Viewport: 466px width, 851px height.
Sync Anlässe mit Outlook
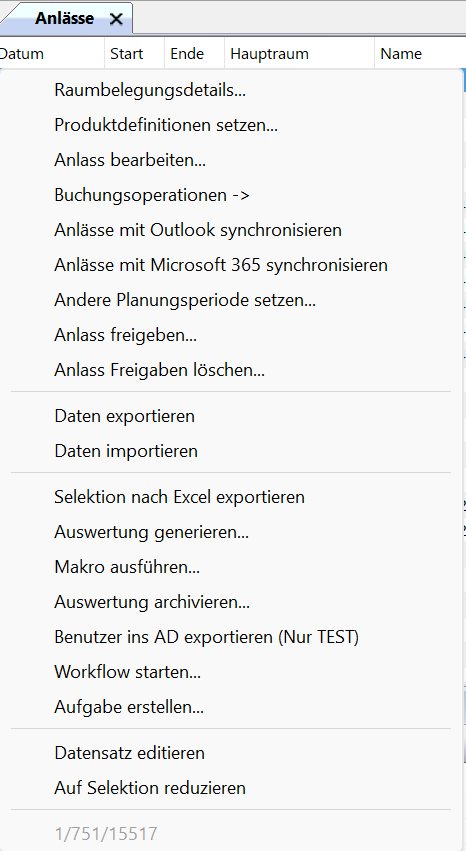(x=231, y=230)
